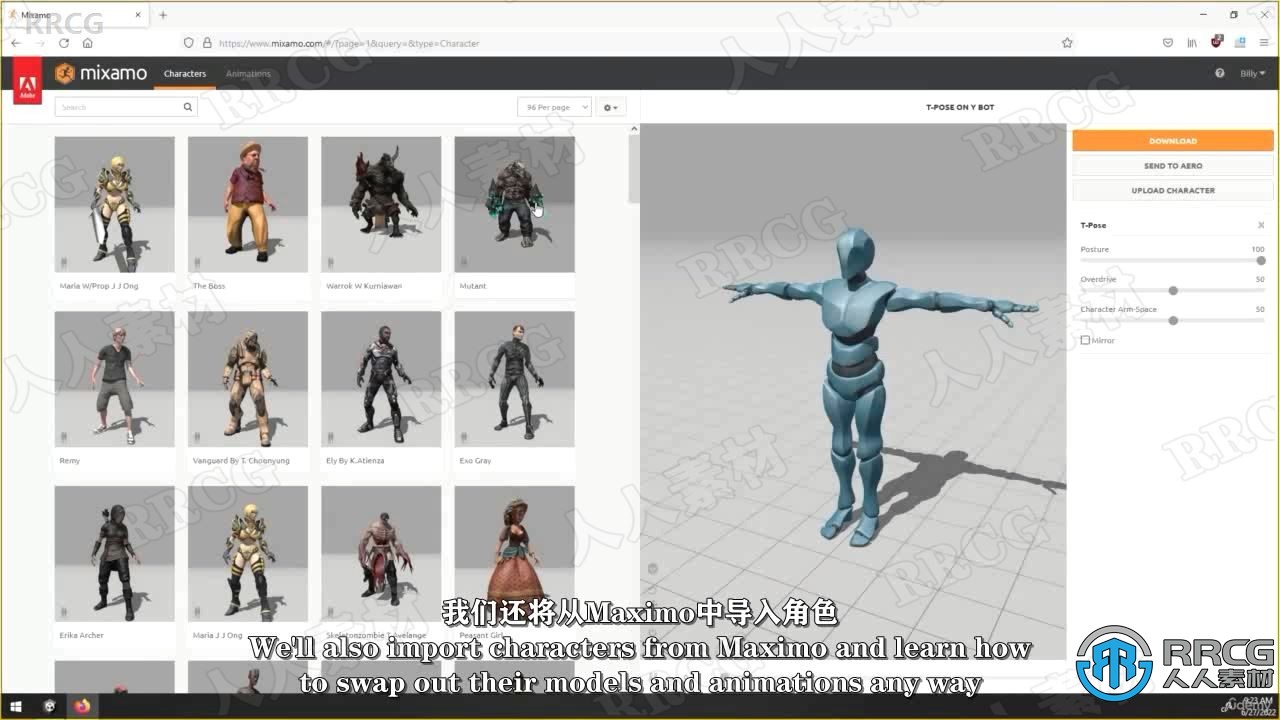Adjust the Character Arm-Space slider handle
This screenshot has width=1280, height=720.
(x=1173, y=320)
